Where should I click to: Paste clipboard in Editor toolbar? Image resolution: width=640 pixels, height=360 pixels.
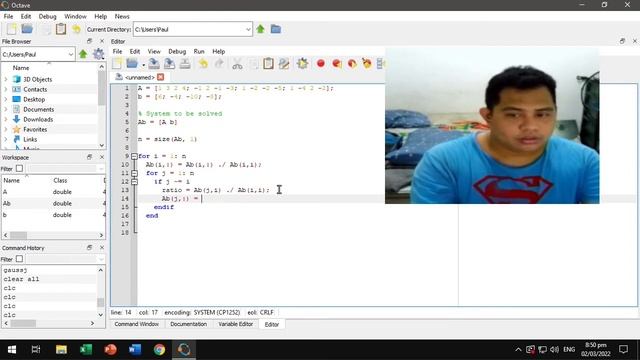[x=268, y=63]
